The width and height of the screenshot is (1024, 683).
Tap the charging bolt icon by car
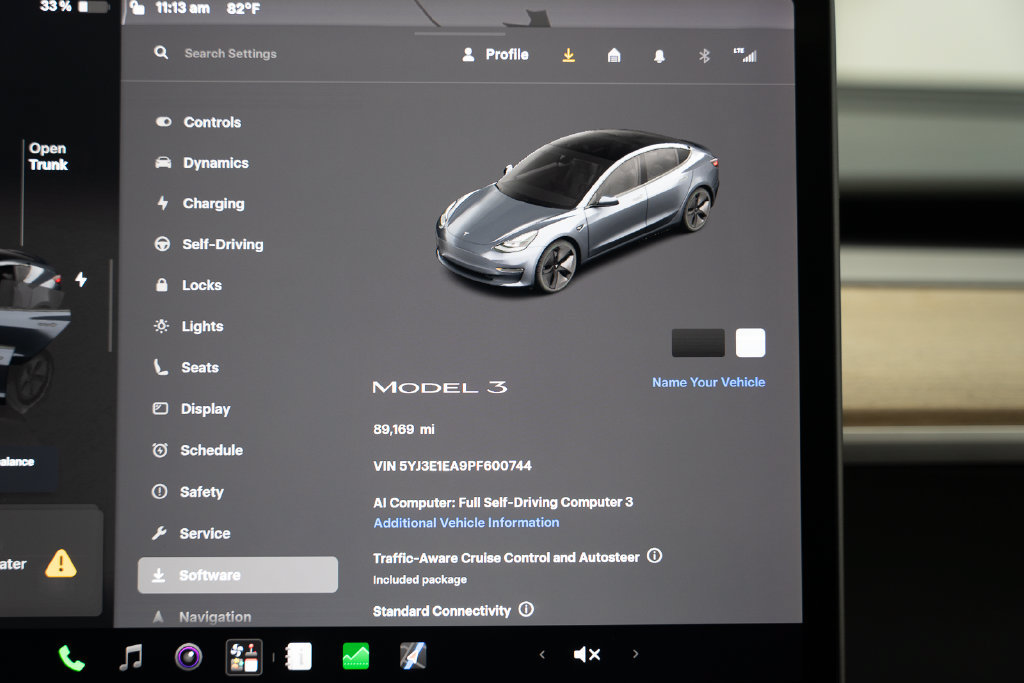pos(81,279)
